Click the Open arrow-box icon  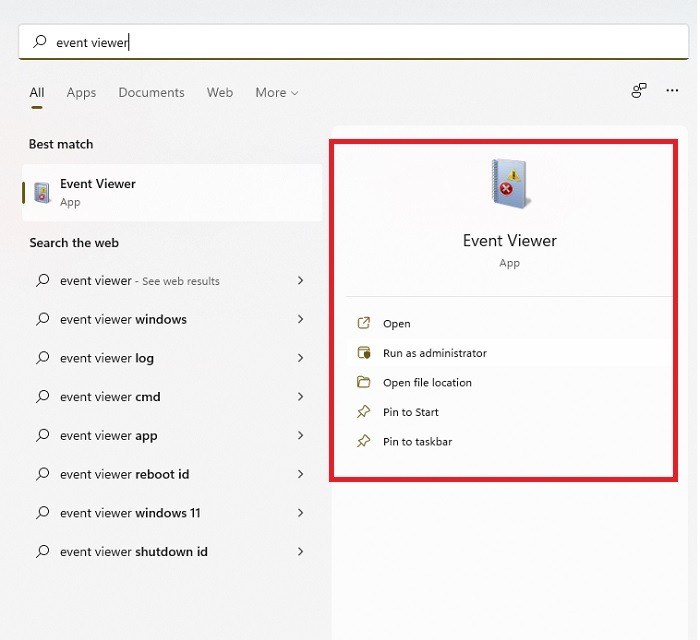[x=364, y=323]
